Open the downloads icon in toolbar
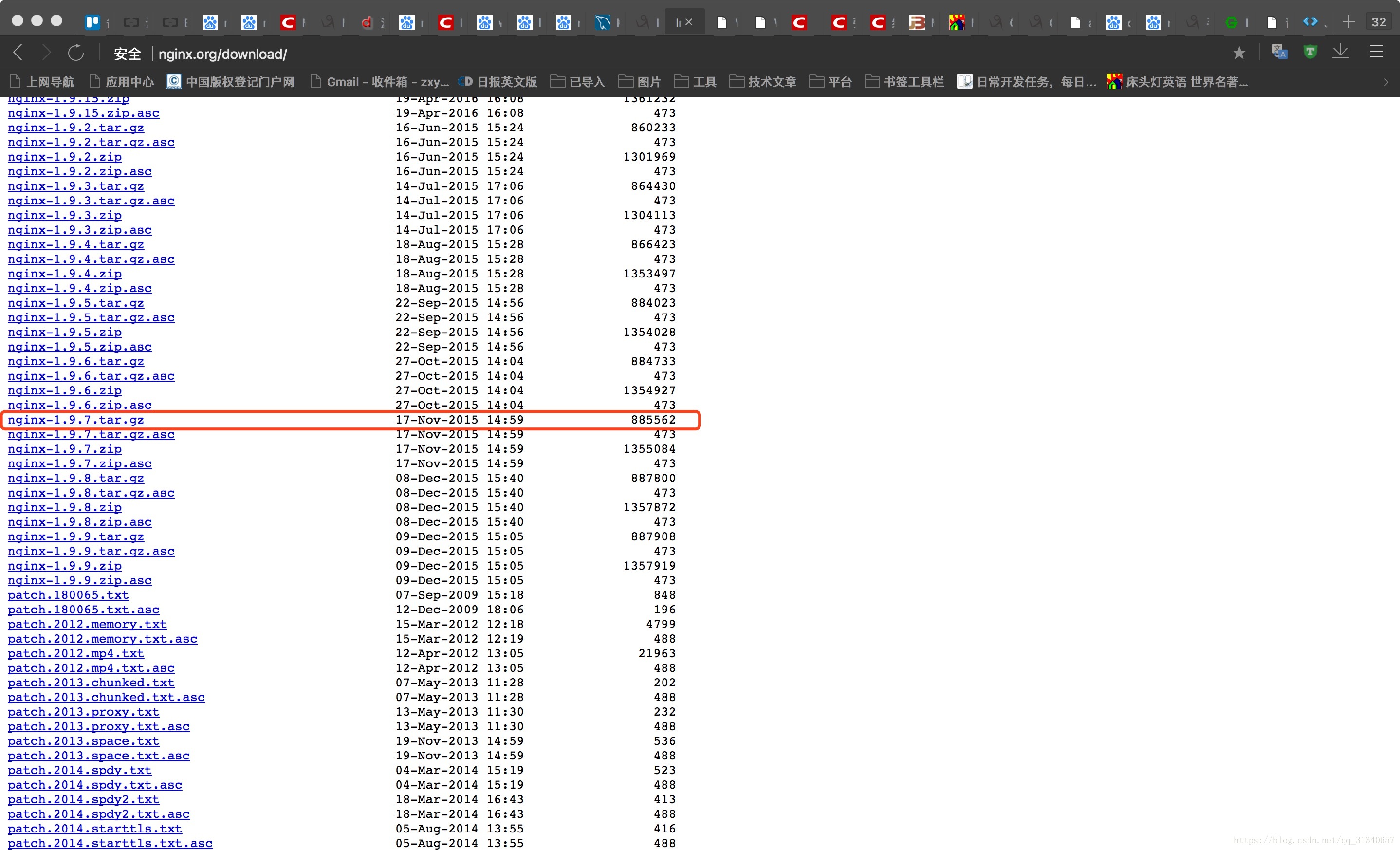The image size is (1400, 850). click(x=1340, y=52)
